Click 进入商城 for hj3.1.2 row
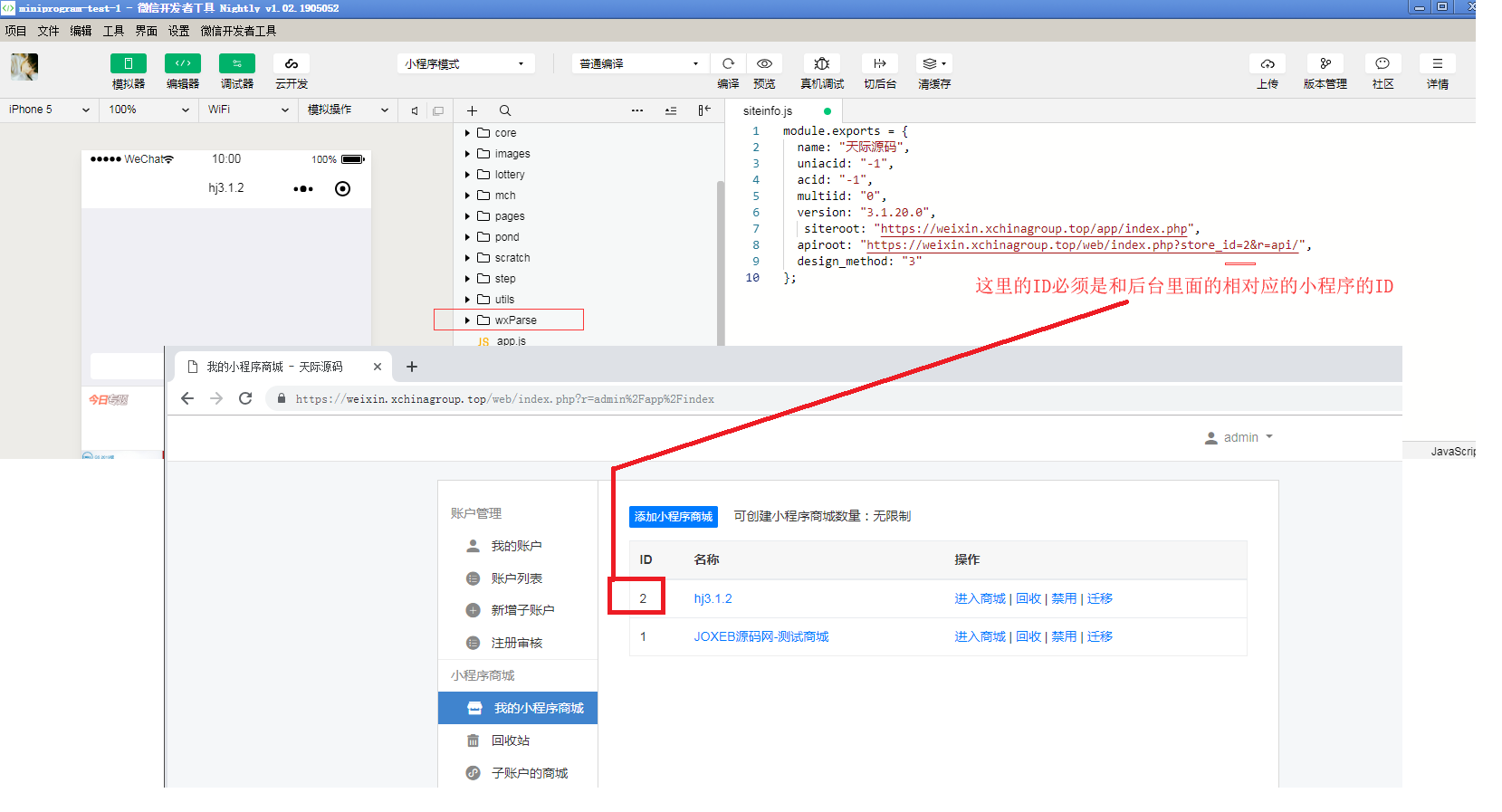This screenshot has width=1502, height=812. click(x=980, y=598)
